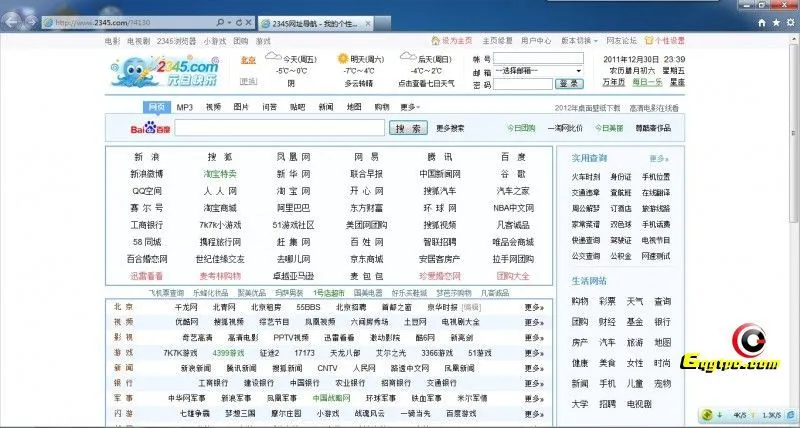The height and width of the screenshot is (428, 800).
Task: Open the 京东商城 link
Action: [x=366, y=259]
